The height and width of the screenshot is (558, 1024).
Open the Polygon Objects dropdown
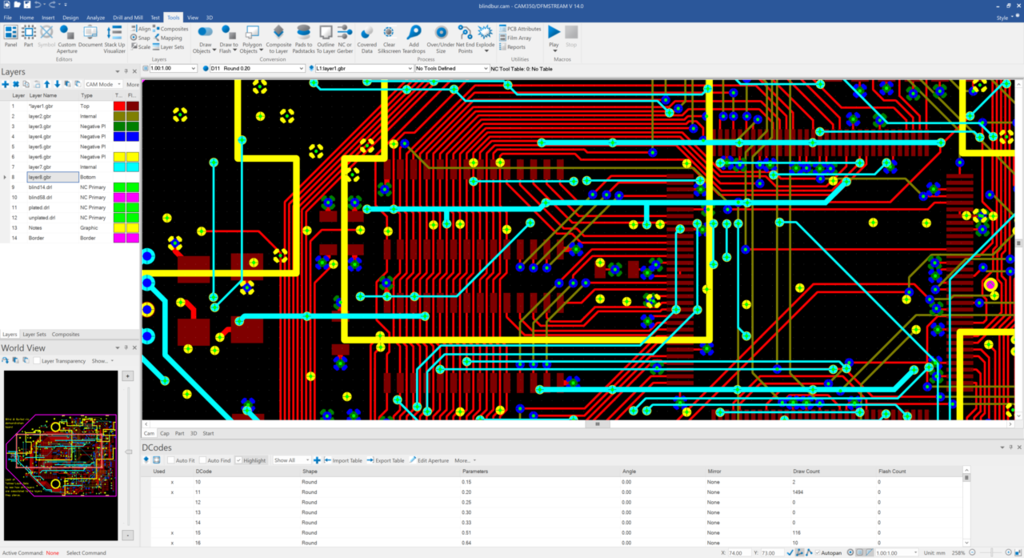pyautogui.click(x=251, y=39)
